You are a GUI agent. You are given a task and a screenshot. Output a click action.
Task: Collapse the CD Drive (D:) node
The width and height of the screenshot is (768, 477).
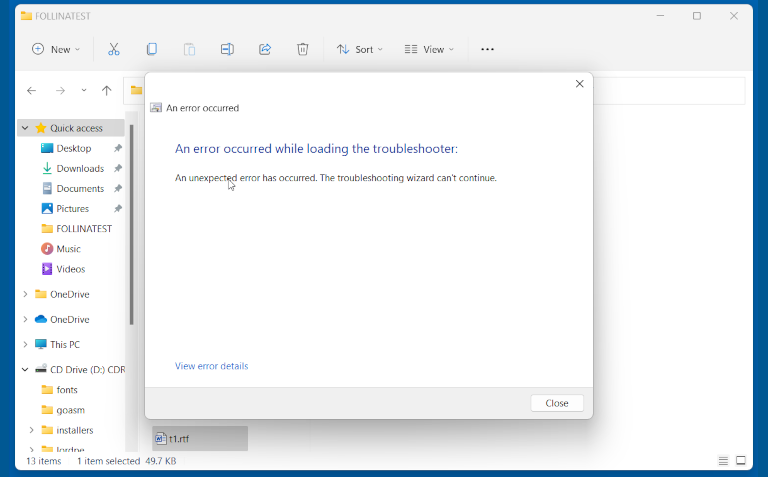[x=25, y=369]
